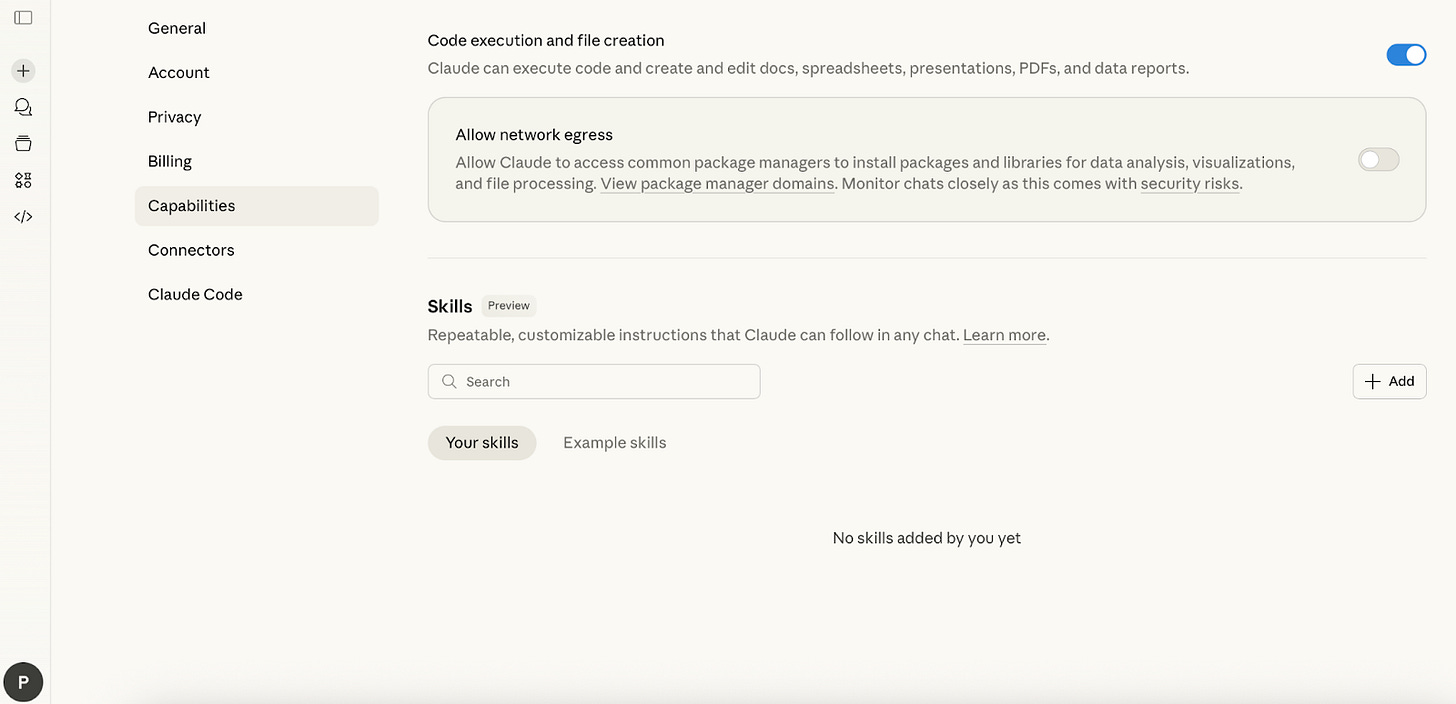The height and width of the screenshot is (704, 1456).
Task: Open the chats bubble icon
Action: pos(23,107)
